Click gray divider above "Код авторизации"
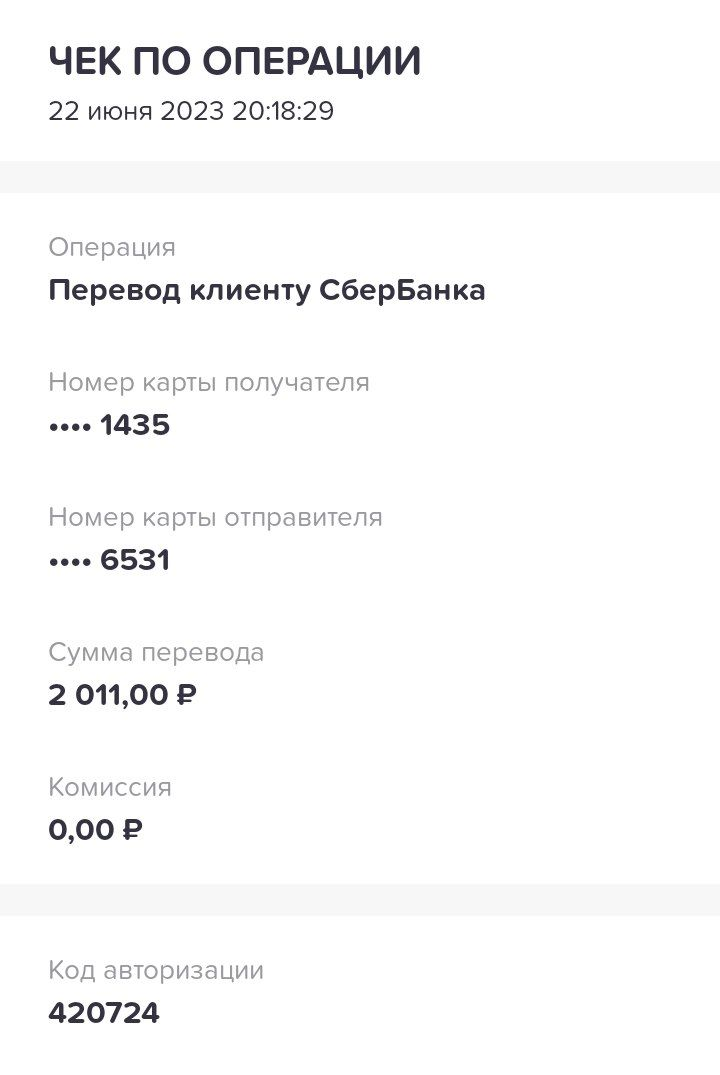The width and height of the screenshot is (720, 1075). point(360,899)
